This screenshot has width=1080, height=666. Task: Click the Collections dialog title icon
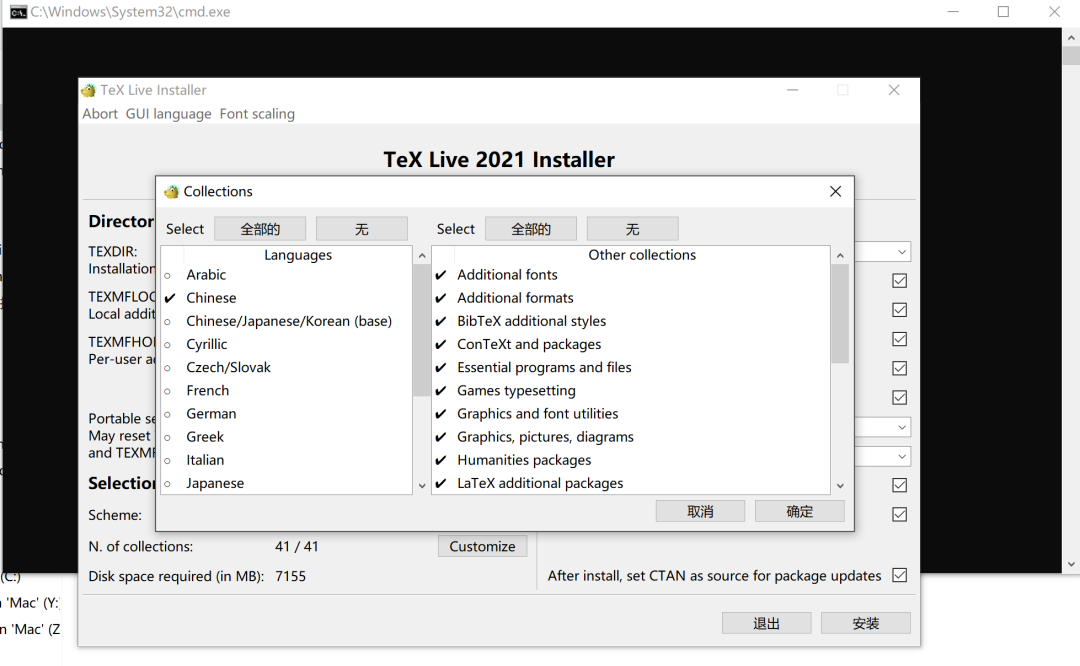pyautogui.click(x=172, y=191)
